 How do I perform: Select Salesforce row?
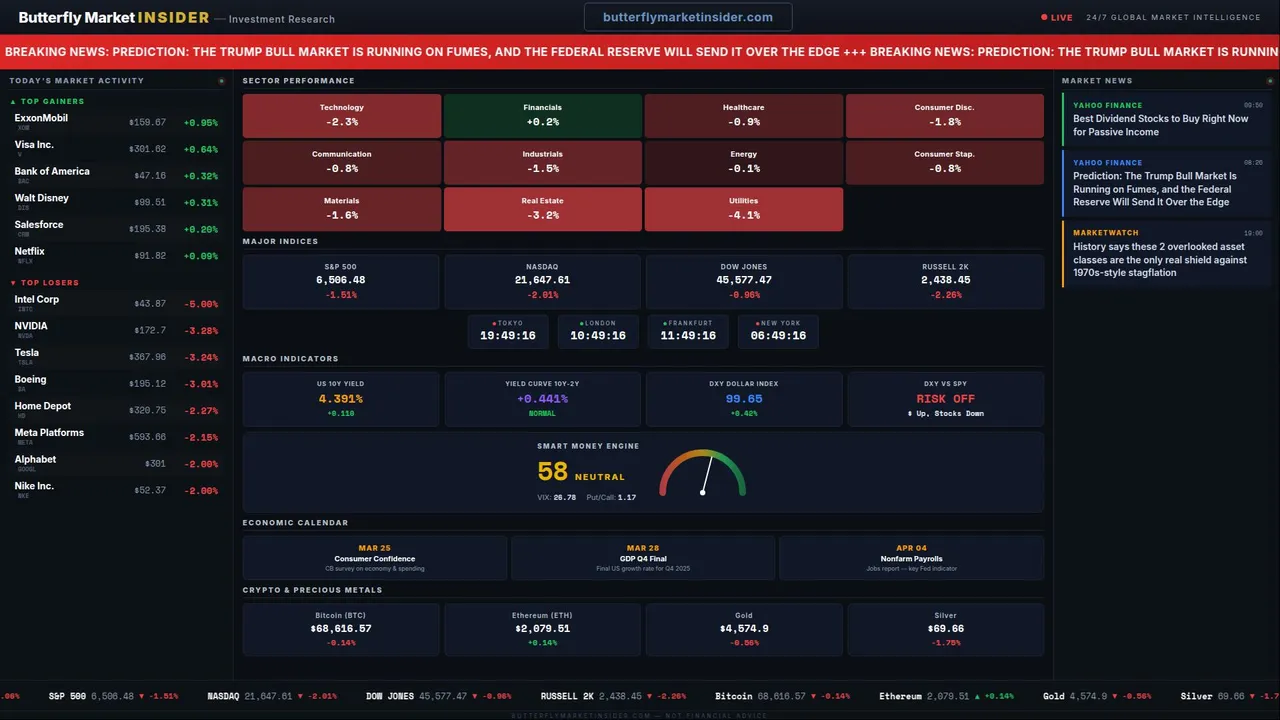[116, 229]
